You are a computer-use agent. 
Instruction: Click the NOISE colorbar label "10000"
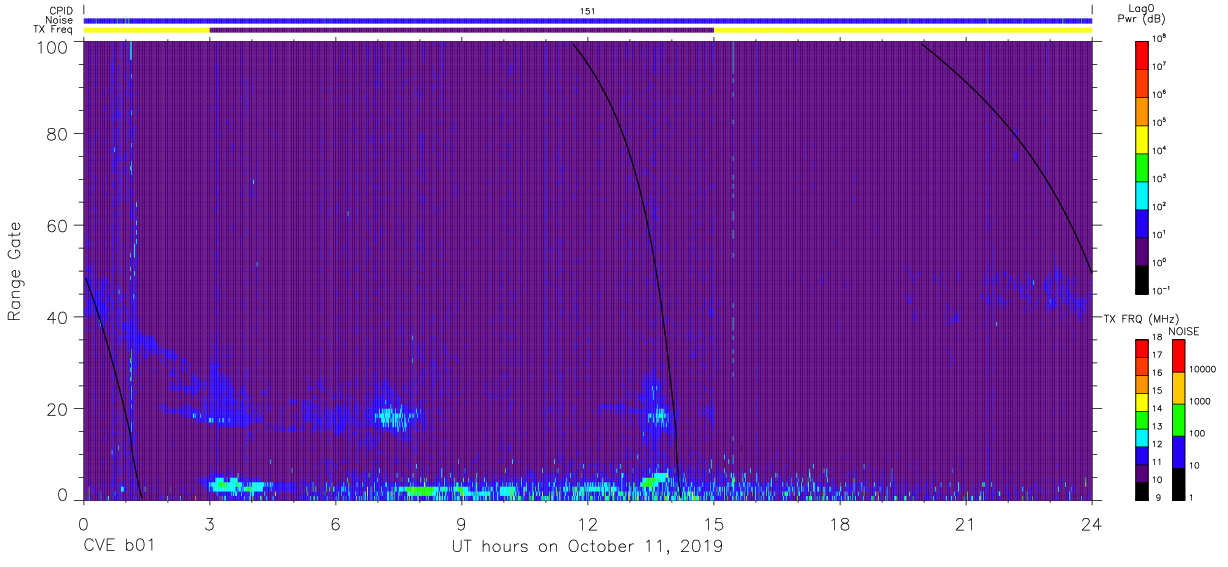click(x=1202, y=370)
